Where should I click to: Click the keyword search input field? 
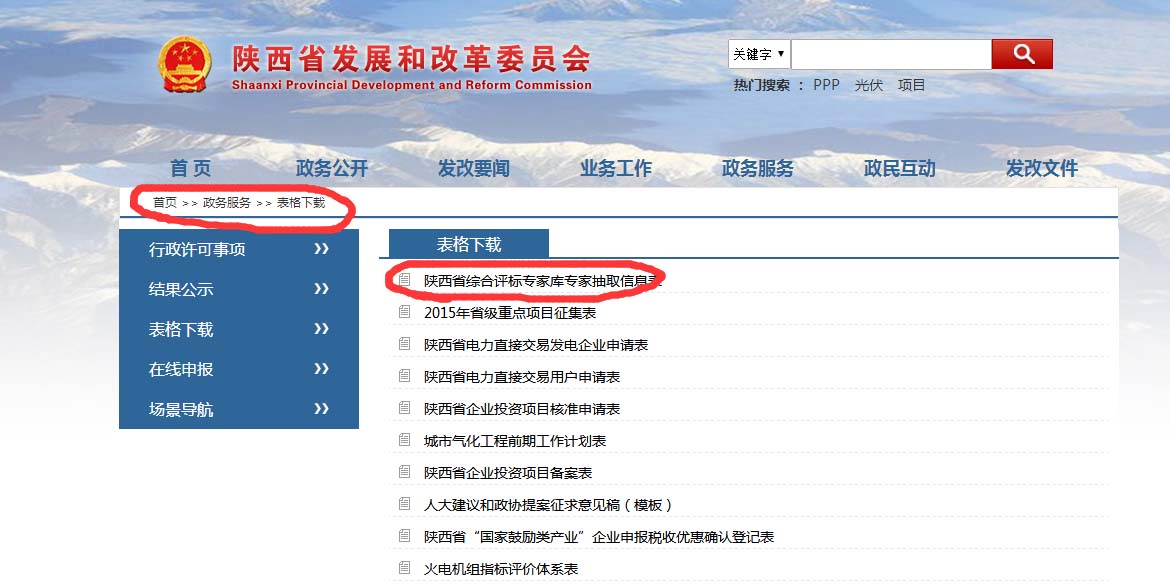coord(890,54)
